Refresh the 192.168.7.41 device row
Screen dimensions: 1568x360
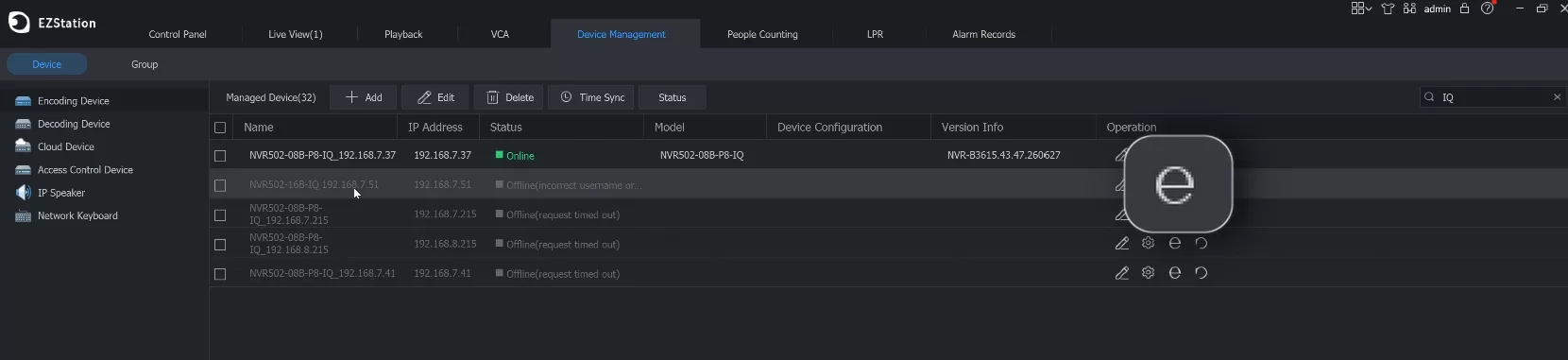pyautogui.click(x=1202, y=273)
